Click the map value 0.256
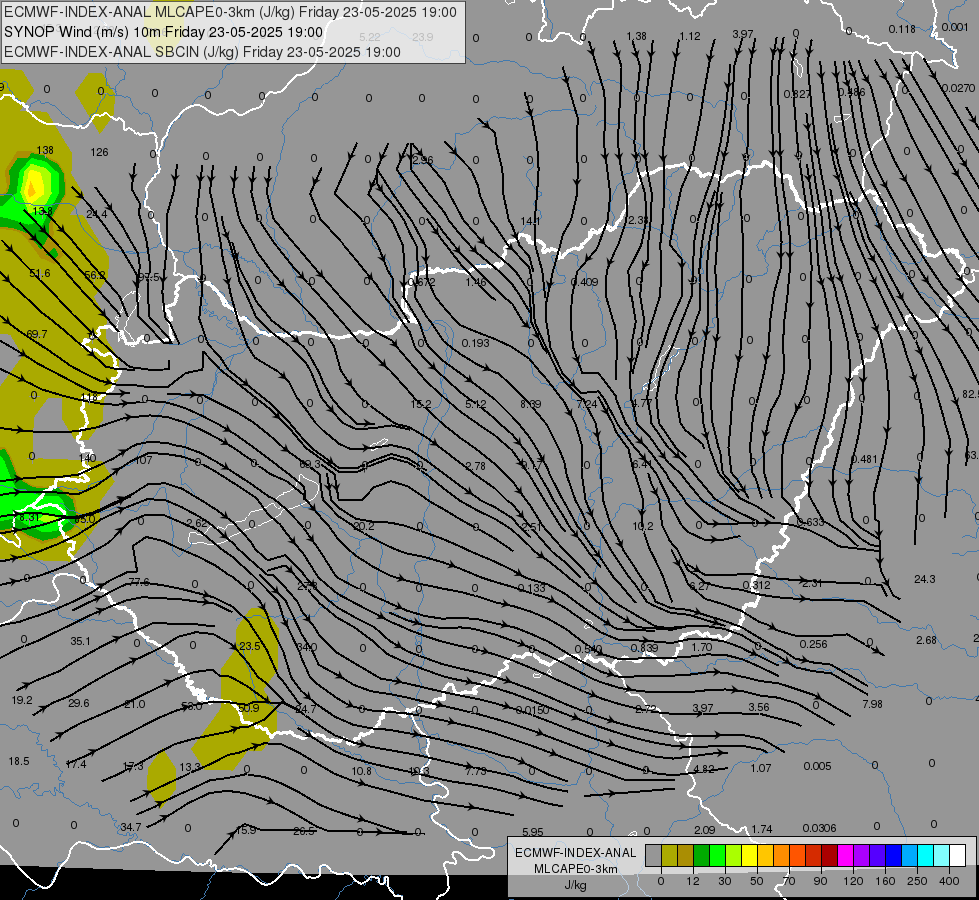The width and height of the screenshot is (979, 900). (x=814, y=644)
